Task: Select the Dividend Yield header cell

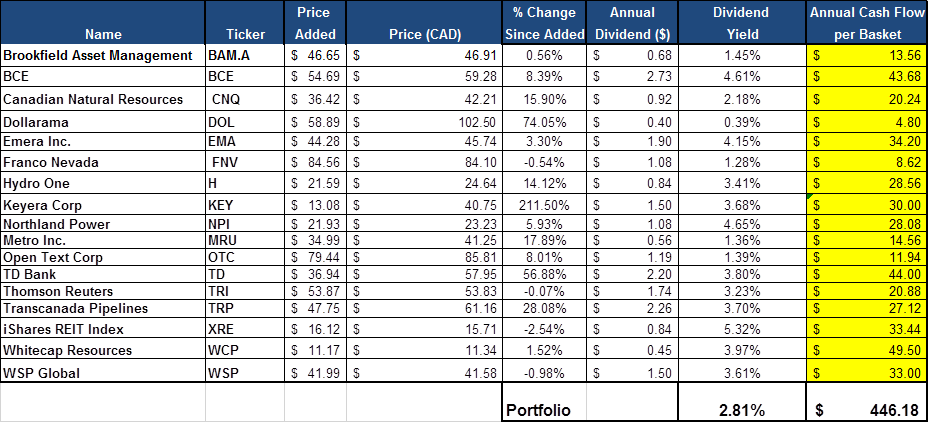Action: point(742,23)
